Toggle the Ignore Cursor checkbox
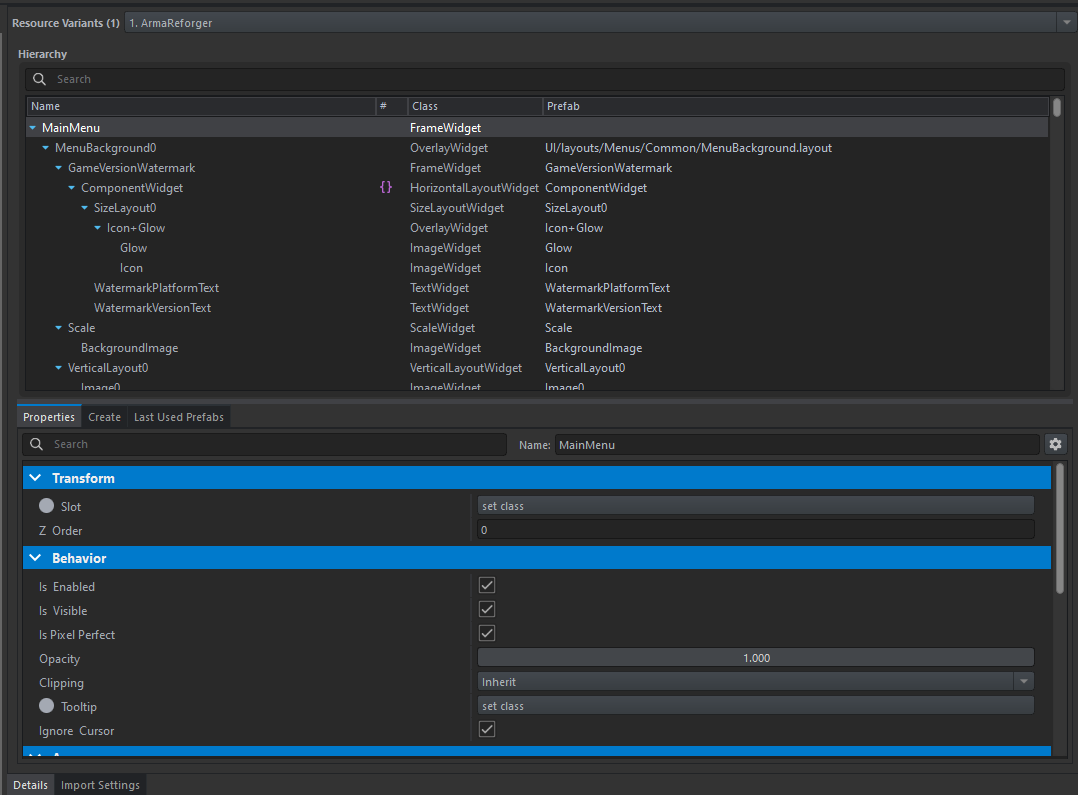The image size is (1078, 795). [x=487, y=729]
